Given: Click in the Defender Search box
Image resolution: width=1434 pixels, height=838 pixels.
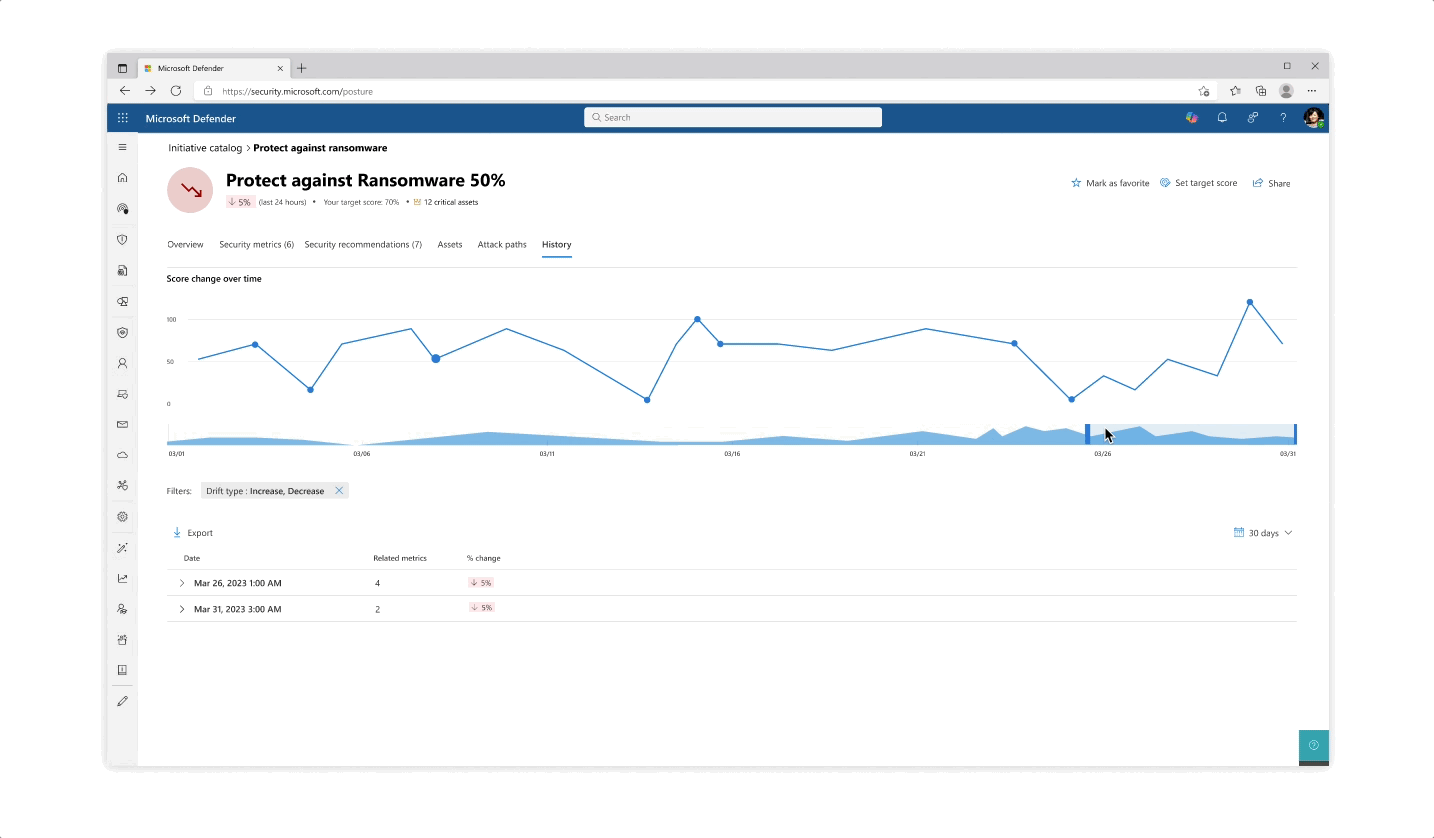Looking at the screenshot, I should 733,118.
